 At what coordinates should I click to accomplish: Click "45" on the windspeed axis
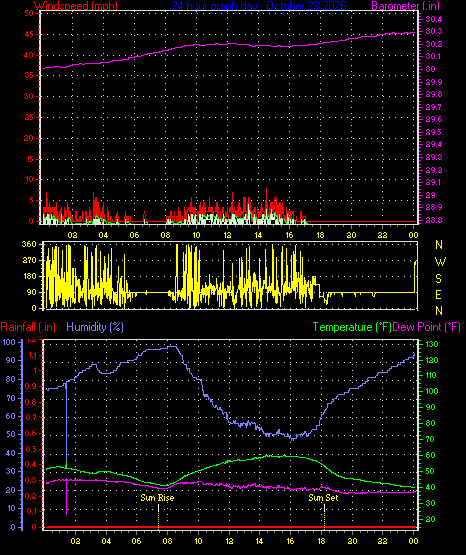click(x=29, y=34)
